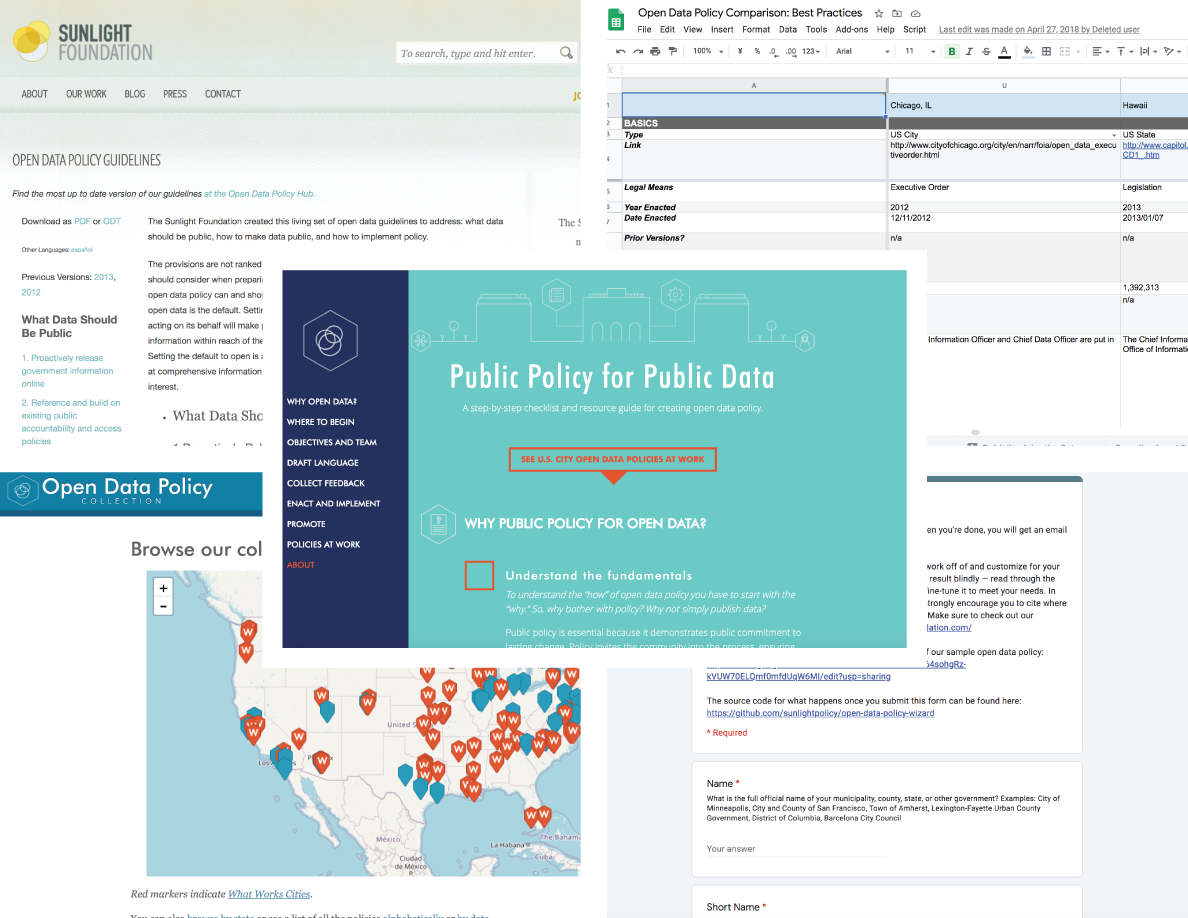Select POLICIES AT WORK in the sidebar
The width and height of the screenshot is (1188, 918).
(x=324, y=545)
